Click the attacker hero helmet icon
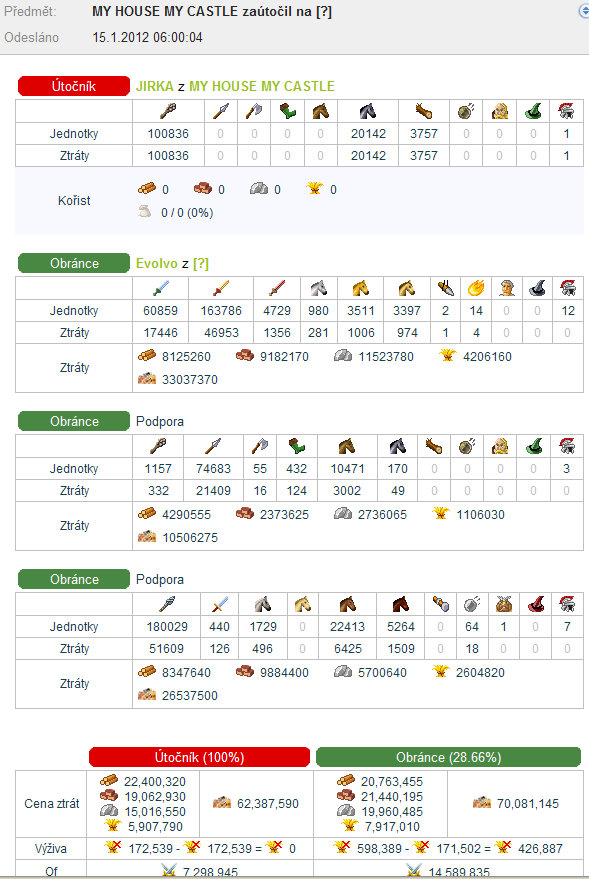 [567, 111]
